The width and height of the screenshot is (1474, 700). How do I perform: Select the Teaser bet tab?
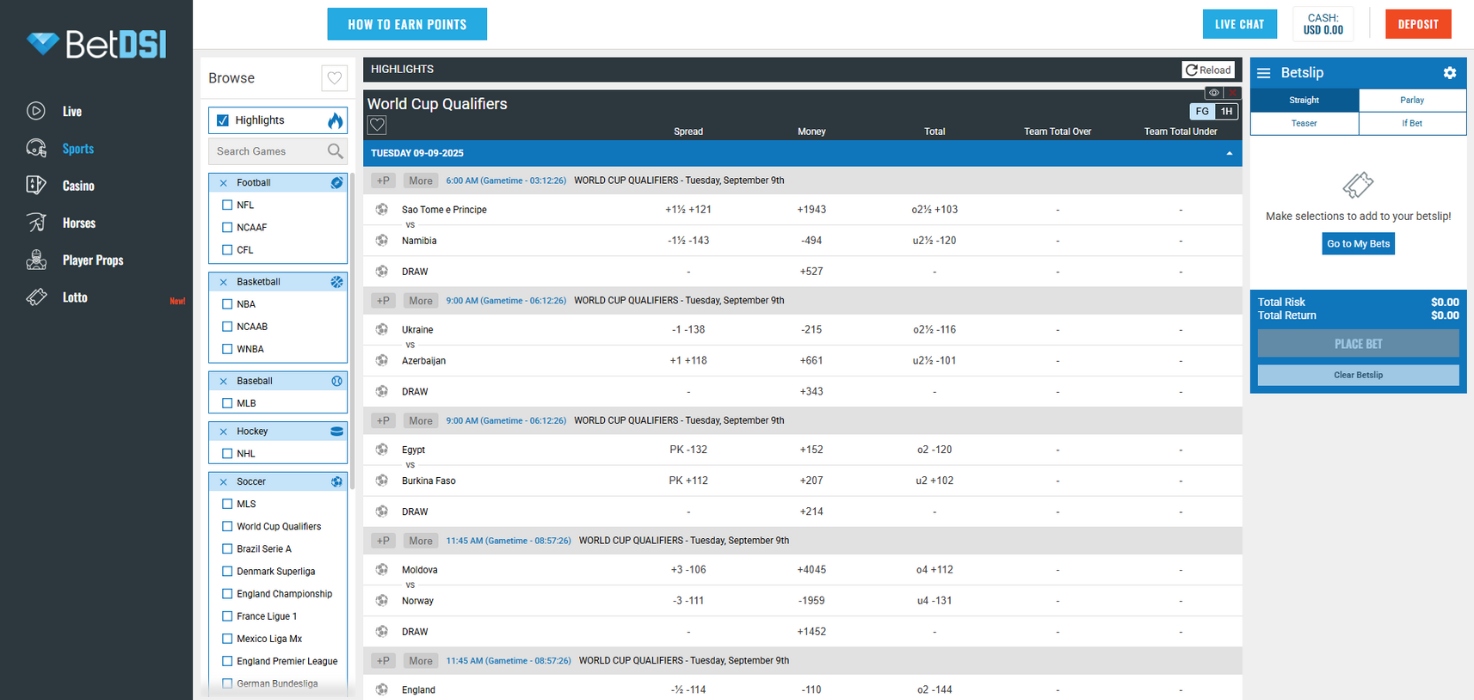[x=1304, y=123]
